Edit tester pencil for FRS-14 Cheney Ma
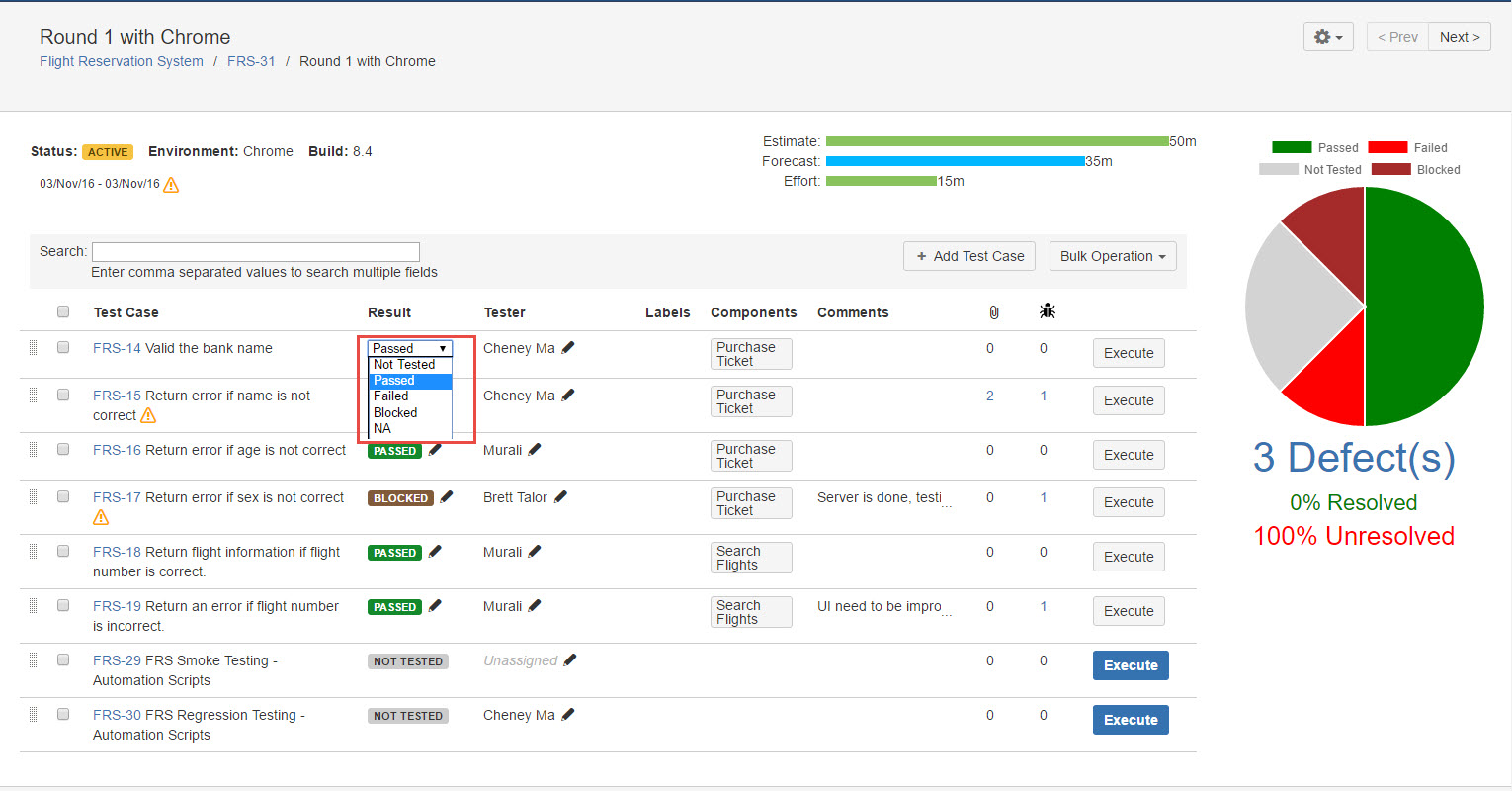This screenshot has width=1512, height=791. pos(568,348)
